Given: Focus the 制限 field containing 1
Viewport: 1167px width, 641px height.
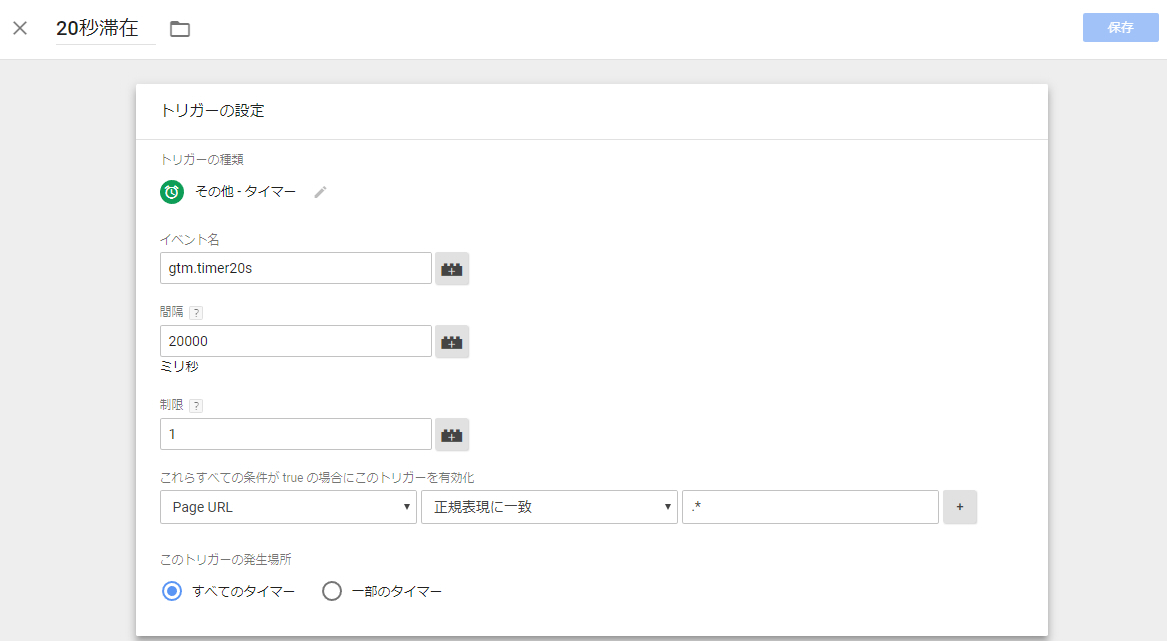Looking at the screenshot, I should tap(295, 434).
